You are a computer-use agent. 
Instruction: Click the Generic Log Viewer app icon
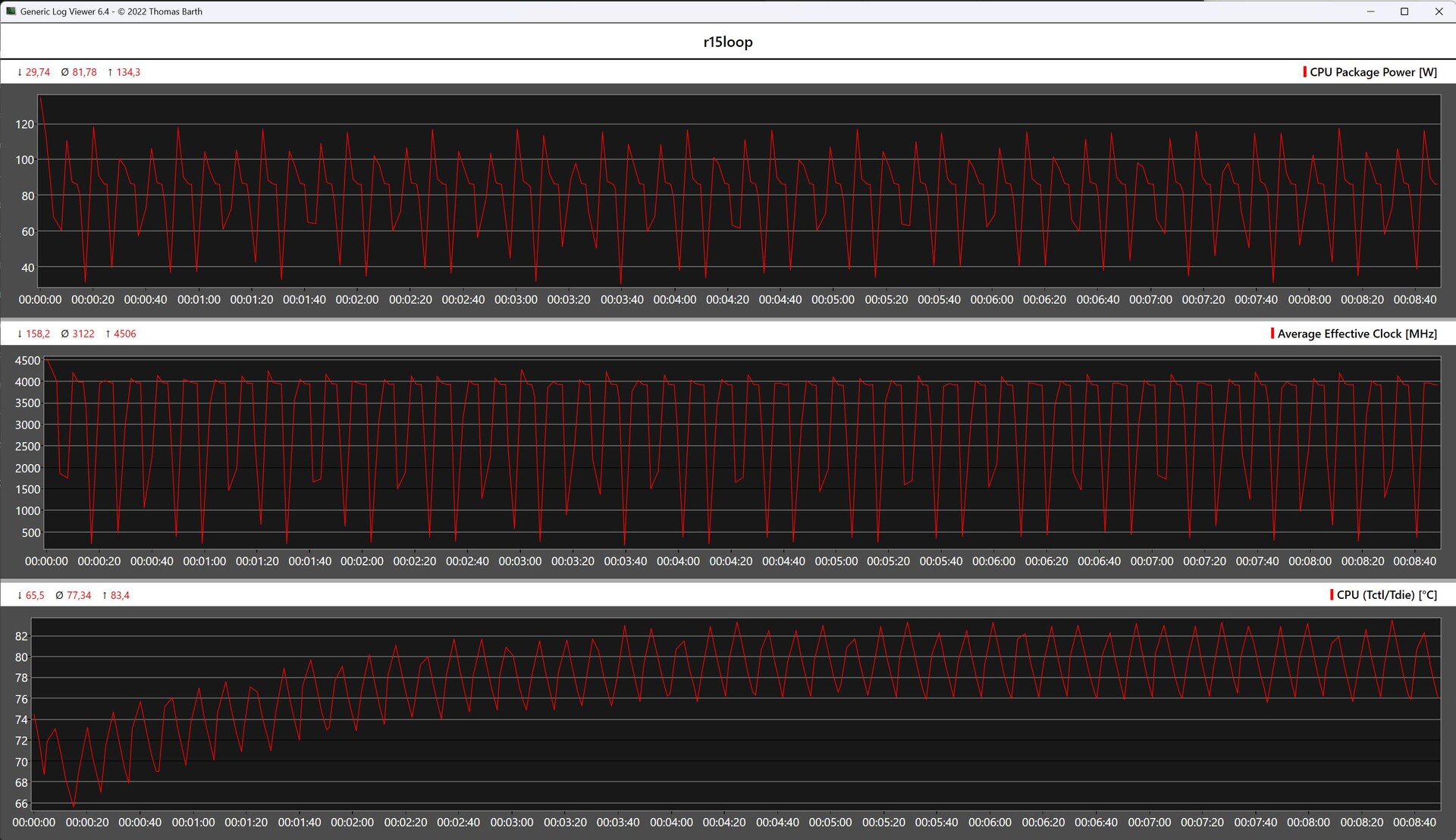click(11, 11)
